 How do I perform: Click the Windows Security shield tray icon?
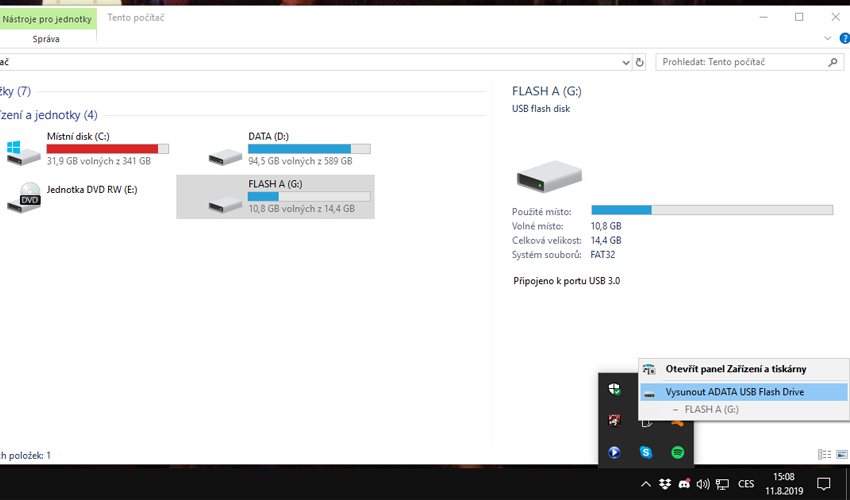click(615, 390)
